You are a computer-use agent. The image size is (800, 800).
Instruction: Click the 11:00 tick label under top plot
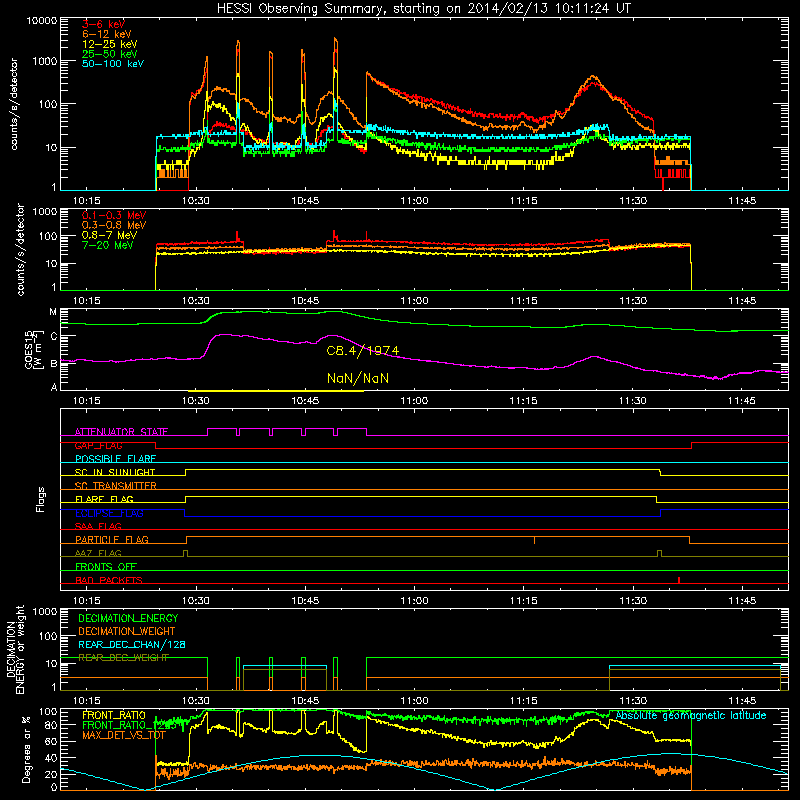click(414, 201)
